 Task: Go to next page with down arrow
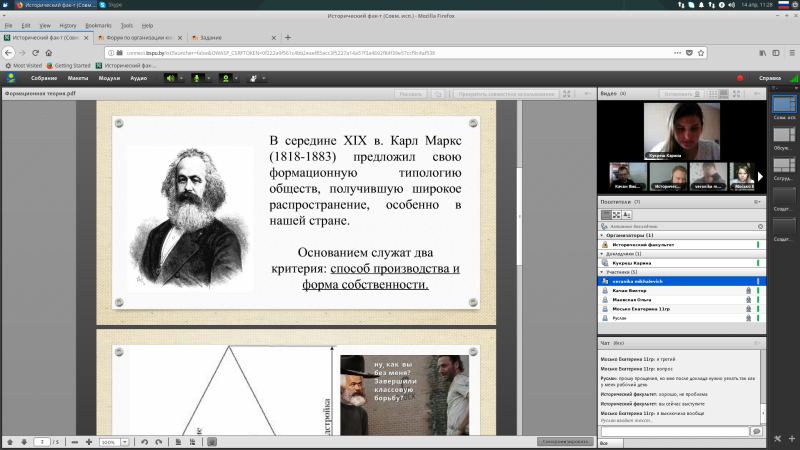[24, 442]
